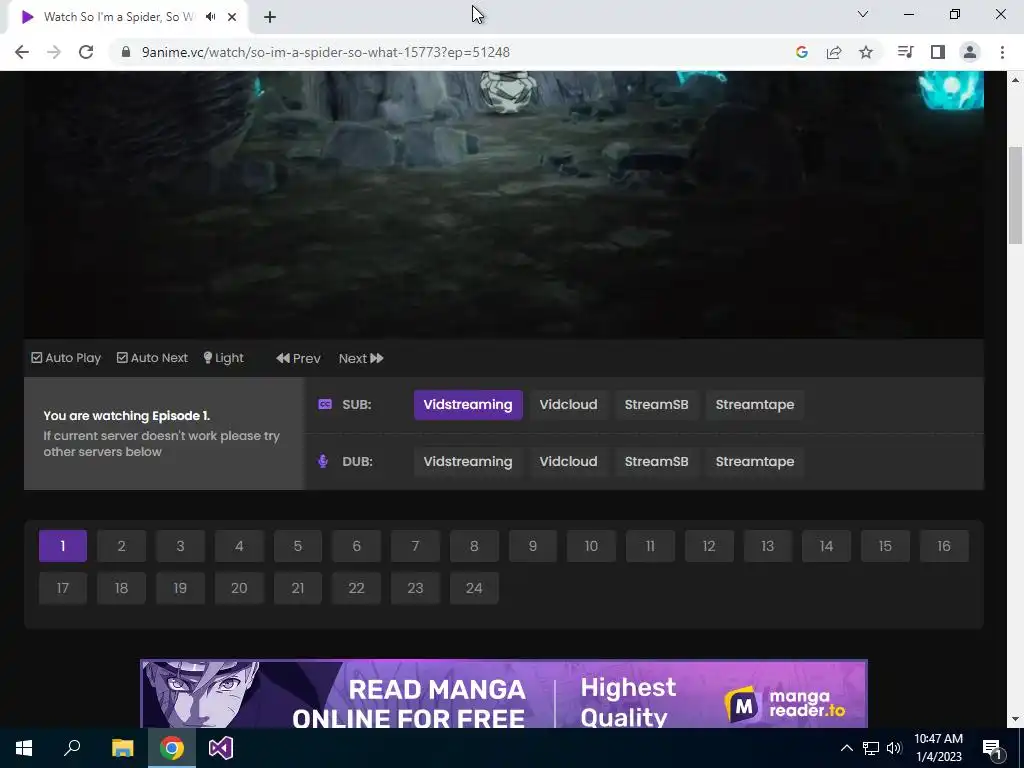Open episode 6

357,546
